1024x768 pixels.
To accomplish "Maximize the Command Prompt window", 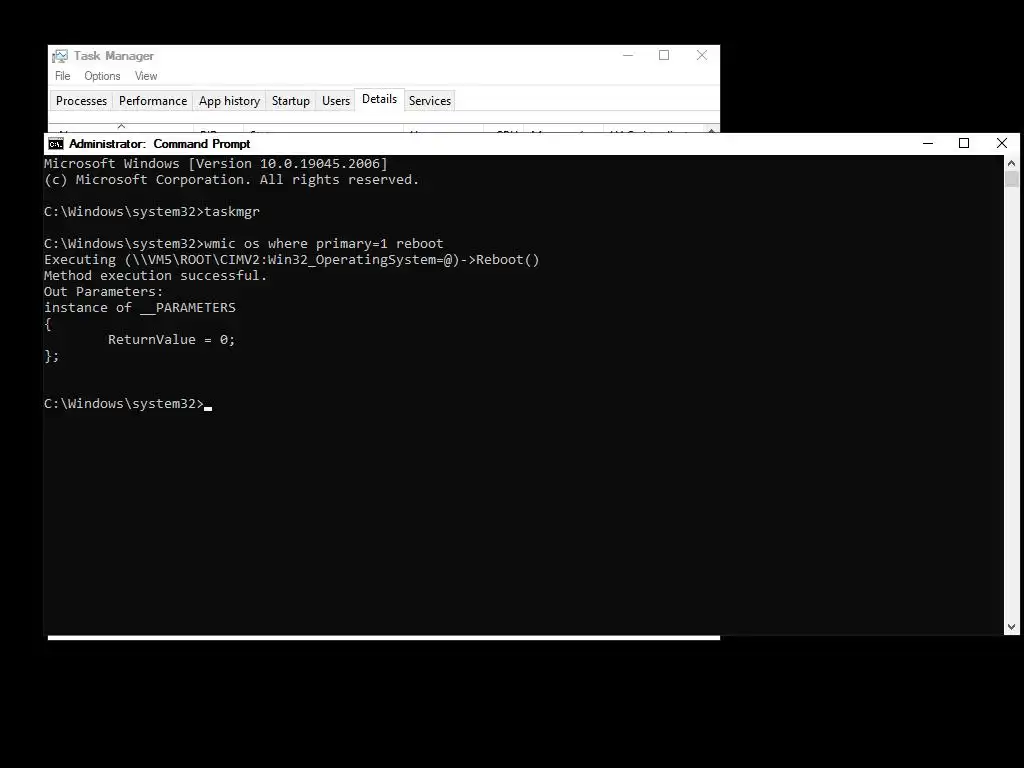I will [964, 144].
